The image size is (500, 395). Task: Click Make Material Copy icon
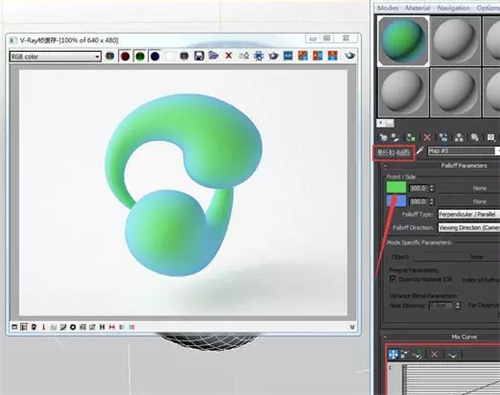coord(443,137)
